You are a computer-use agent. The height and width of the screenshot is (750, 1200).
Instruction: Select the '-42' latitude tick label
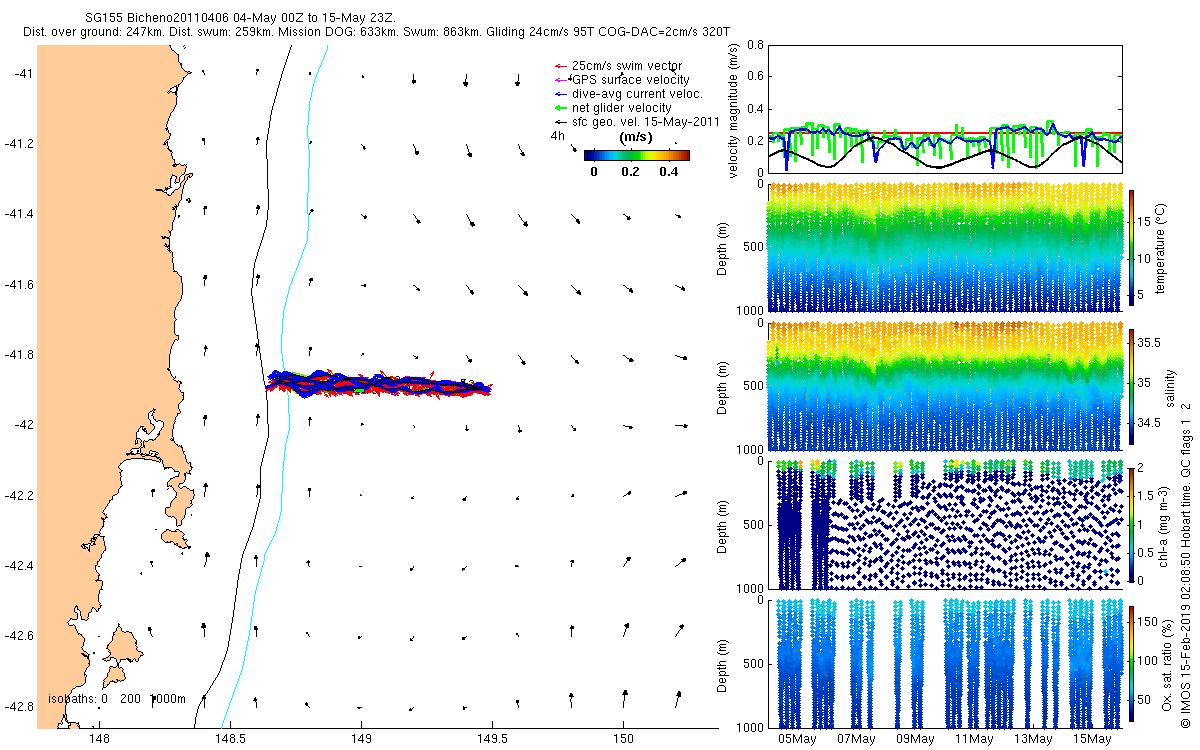[23, 425]
